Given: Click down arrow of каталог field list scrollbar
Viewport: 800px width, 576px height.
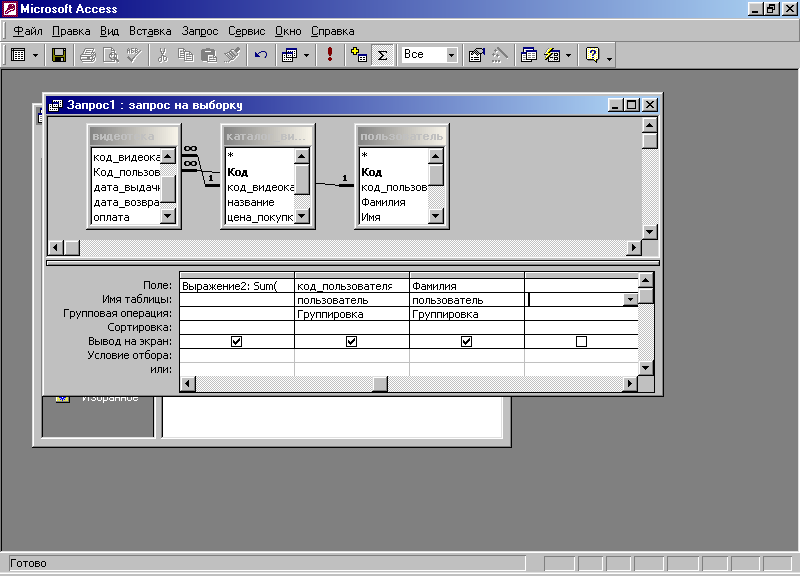Looking at the screenshot, I should 302,216.
